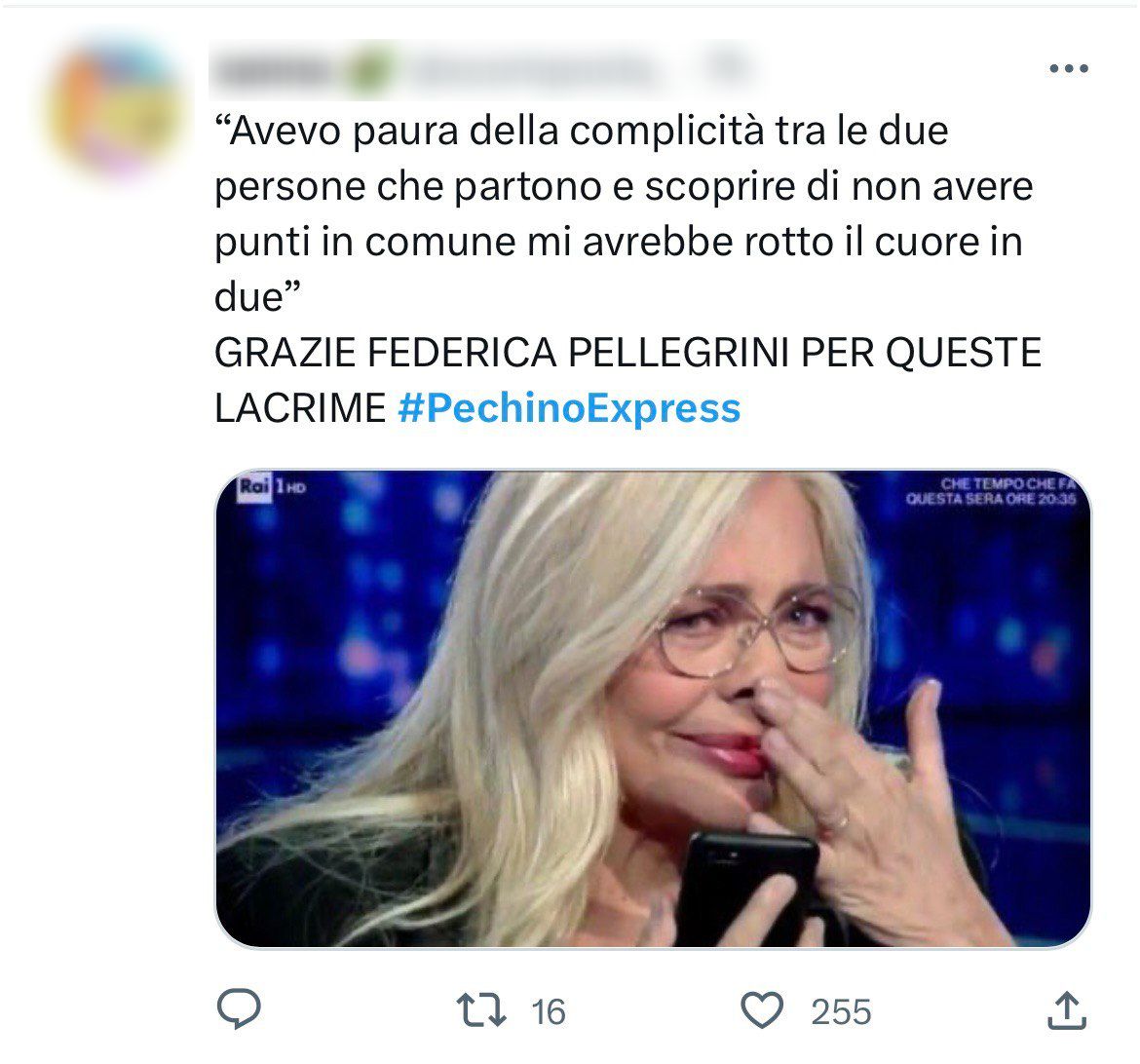The image size is (1140, 1064).
Task: Click the black smartphone shown in the image
Action: [x=749, y=889]
